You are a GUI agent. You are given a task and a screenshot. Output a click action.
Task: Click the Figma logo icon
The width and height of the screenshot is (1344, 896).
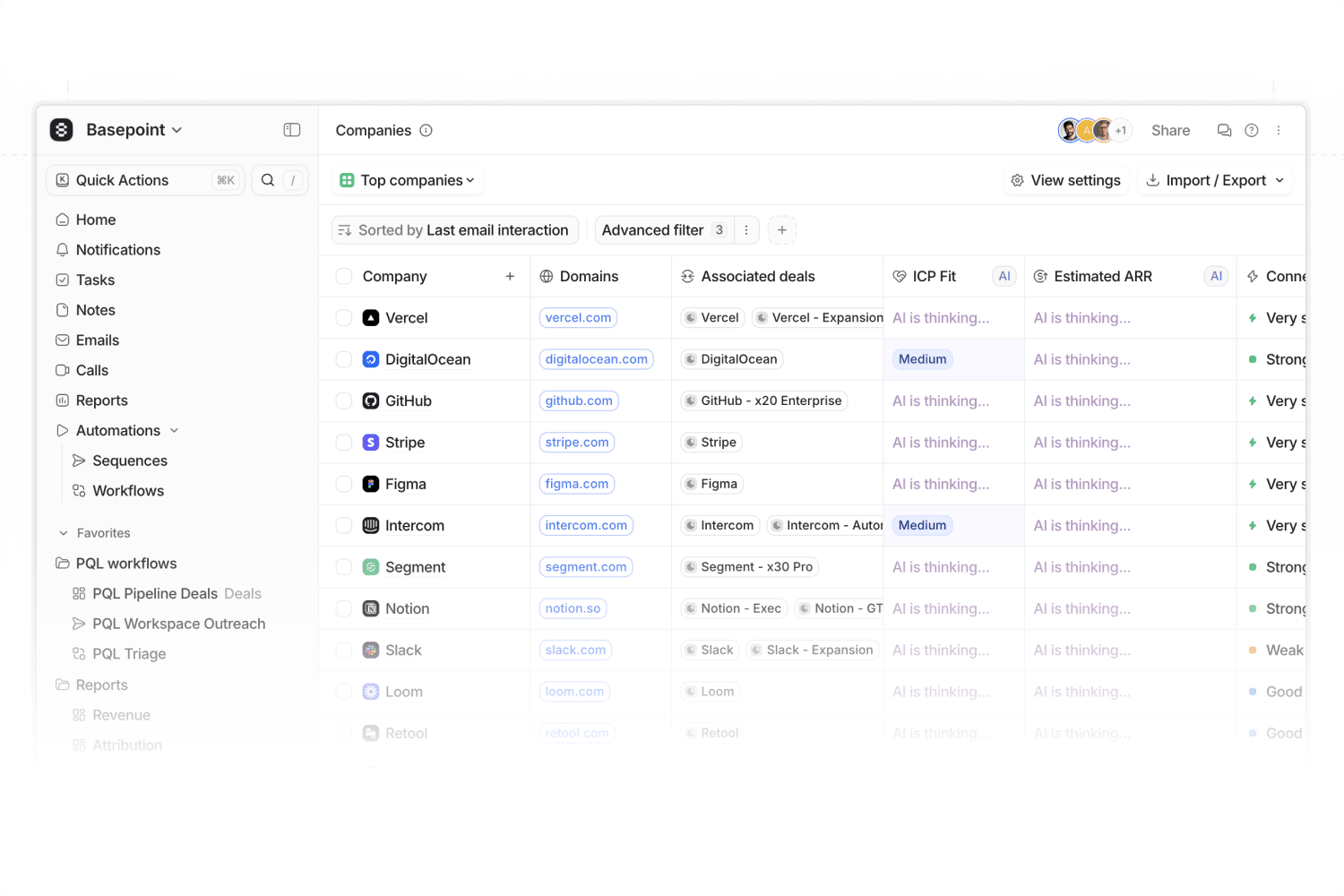click(371, 484)
